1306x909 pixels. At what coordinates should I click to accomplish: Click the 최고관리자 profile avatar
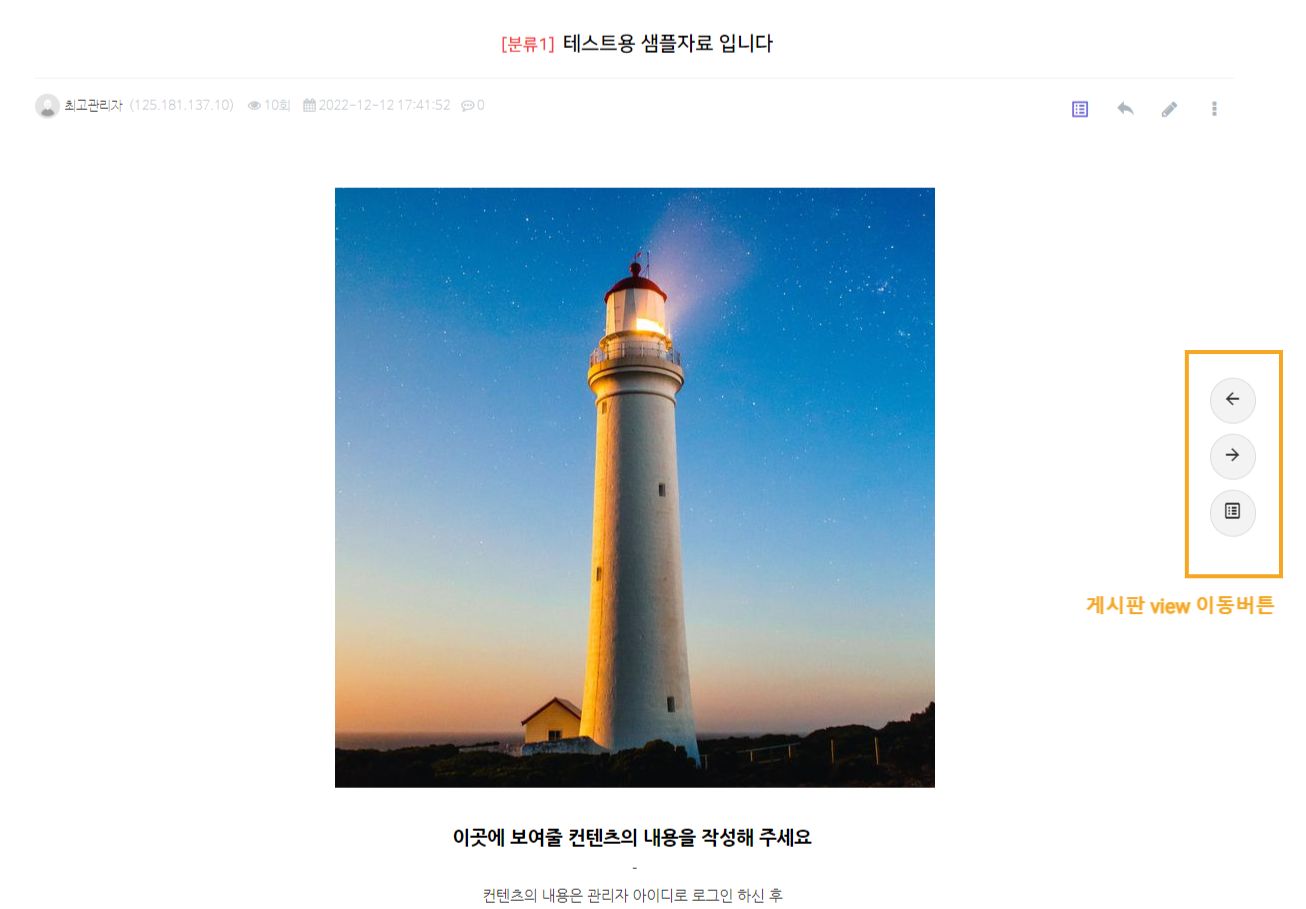pyautogui.click(x=47, y=106)
